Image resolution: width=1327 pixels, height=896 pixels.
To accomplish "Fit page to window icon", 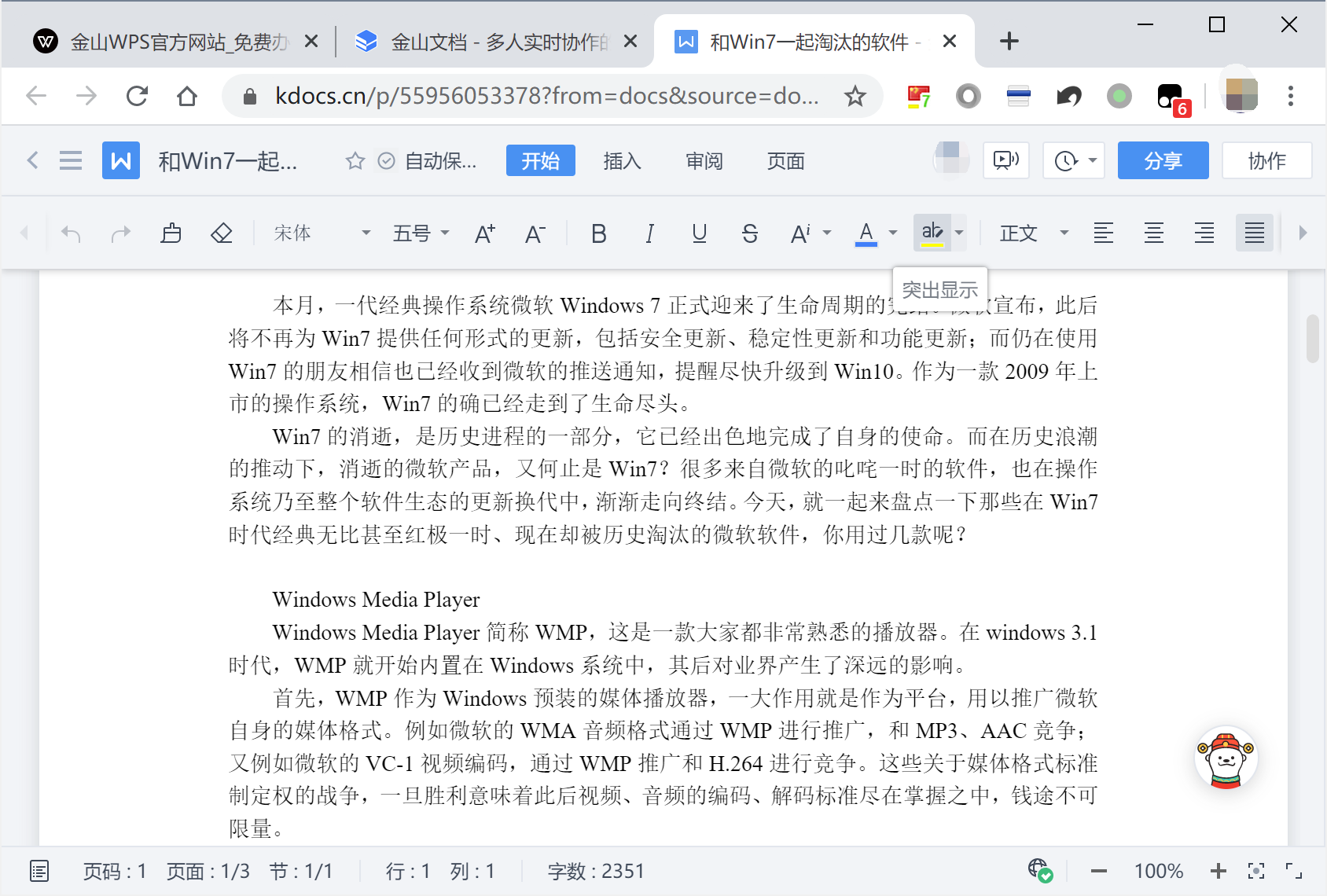I will coord(1256,871).
